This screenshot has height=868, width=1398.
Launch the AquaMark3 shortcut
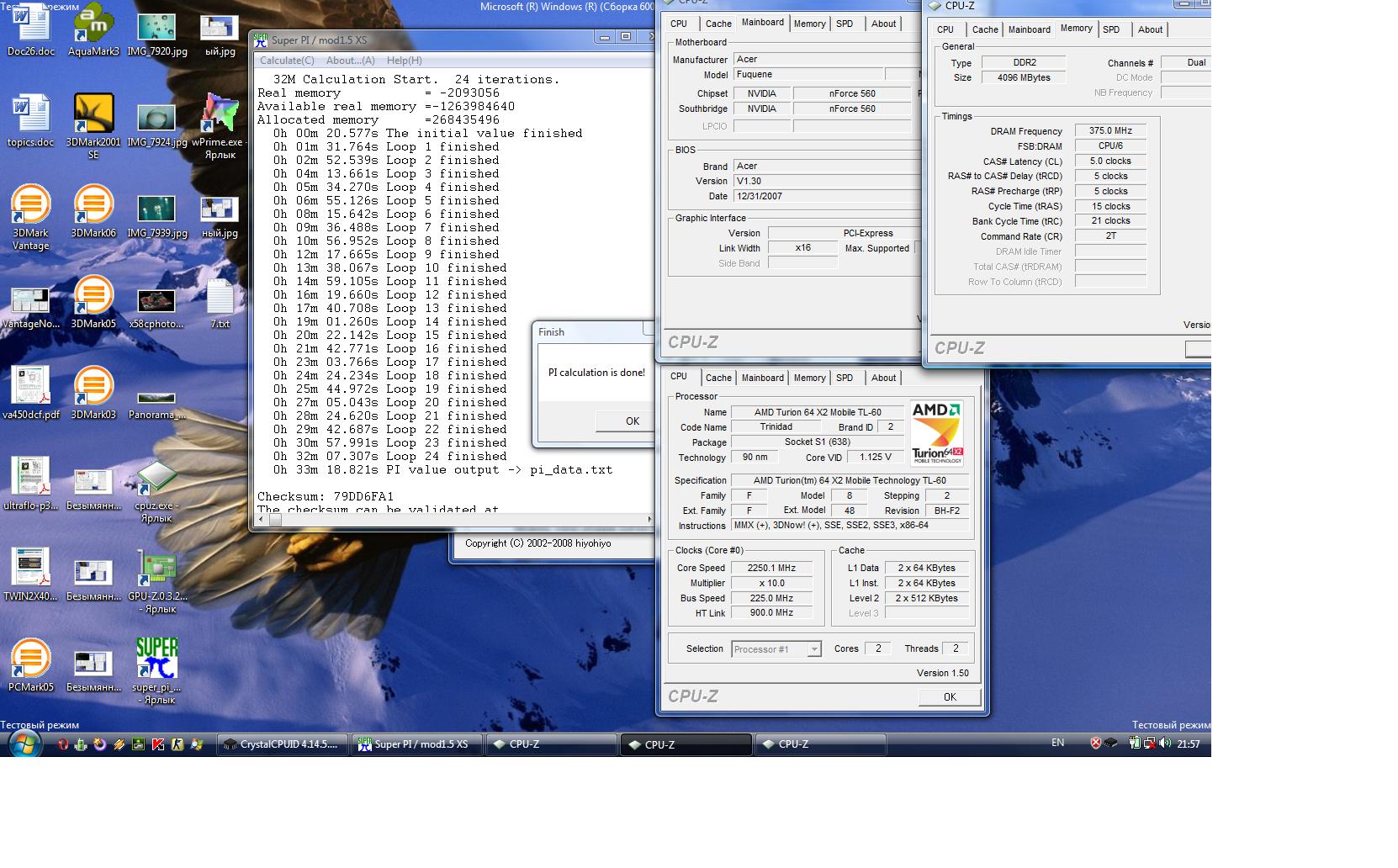click(93, 30)
